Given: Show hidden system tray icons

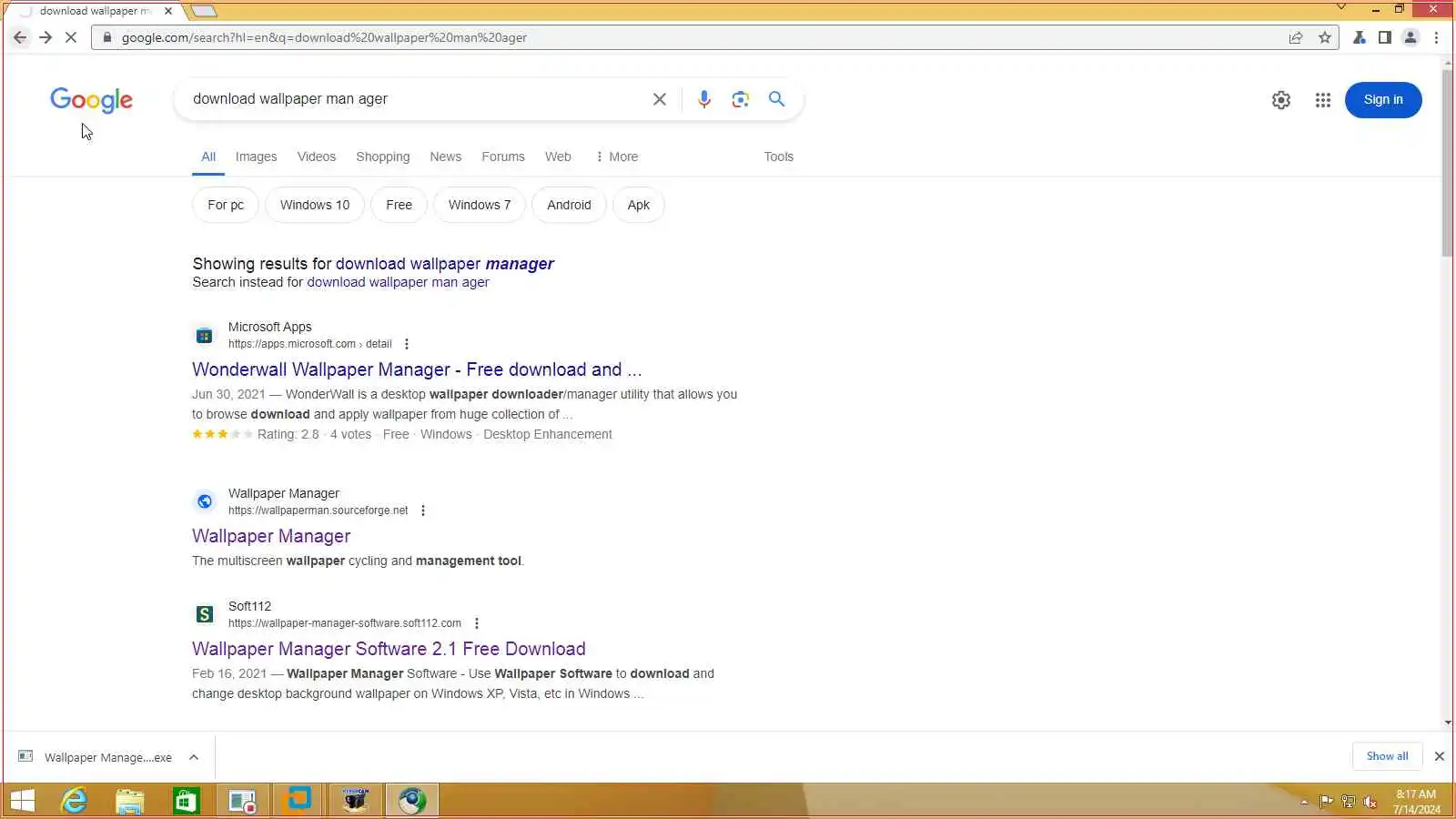Looking at the screenshot, I should 1304,802.
